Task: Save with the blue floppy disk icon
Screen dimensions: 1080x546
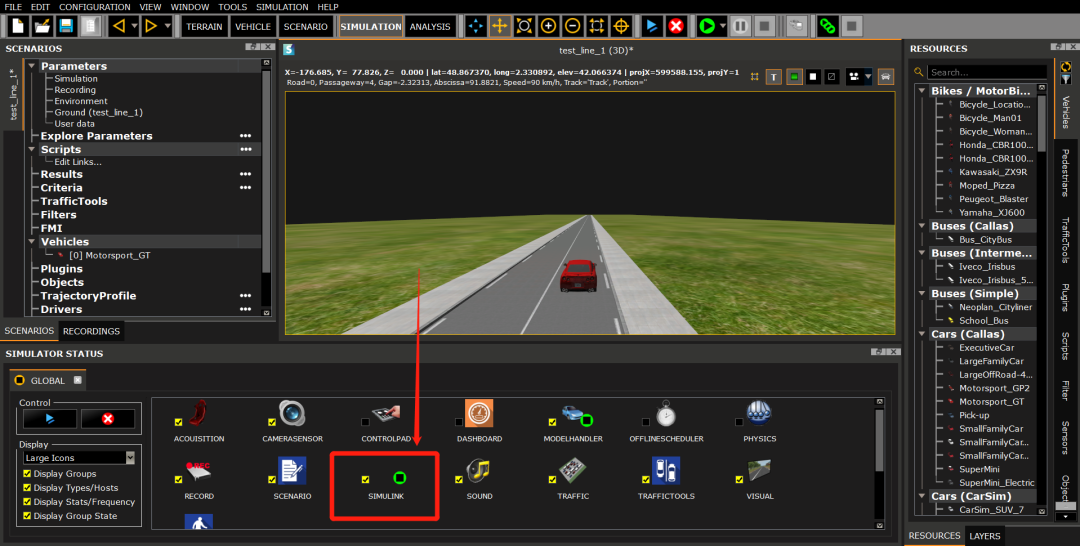Action: tap(66, 26)
